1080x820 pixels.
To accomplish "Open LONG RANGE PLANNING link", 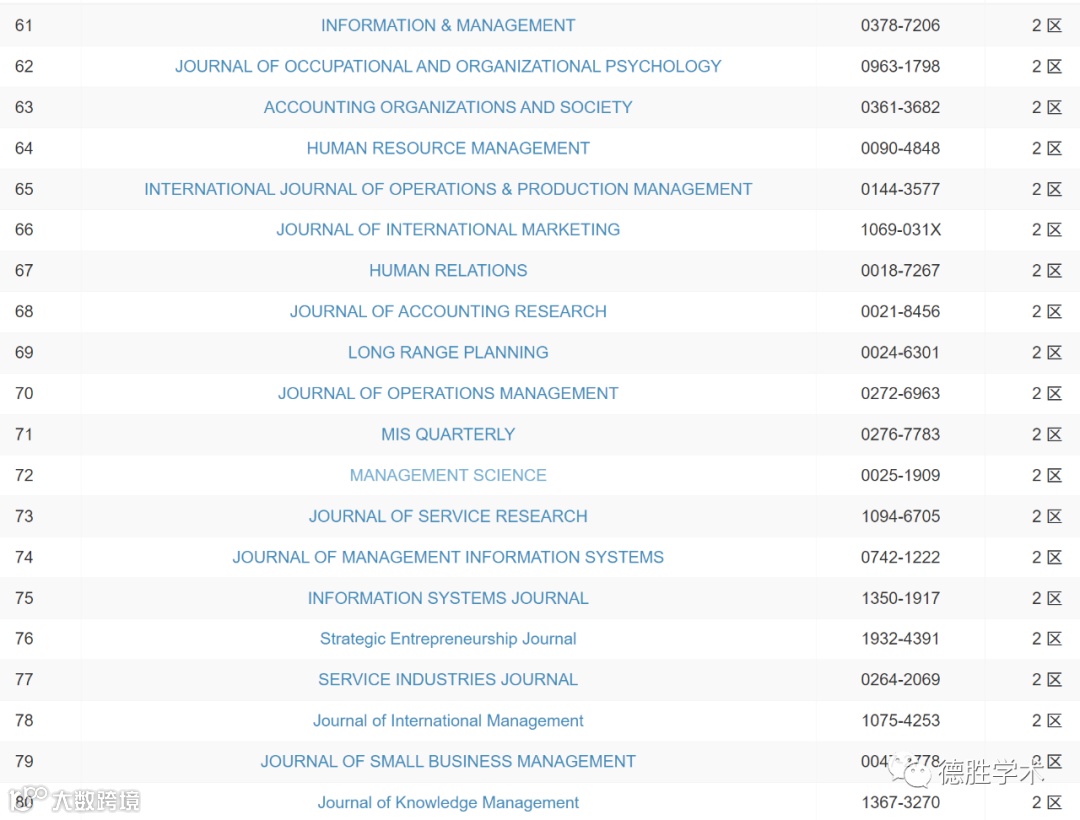I will (448, 353).
